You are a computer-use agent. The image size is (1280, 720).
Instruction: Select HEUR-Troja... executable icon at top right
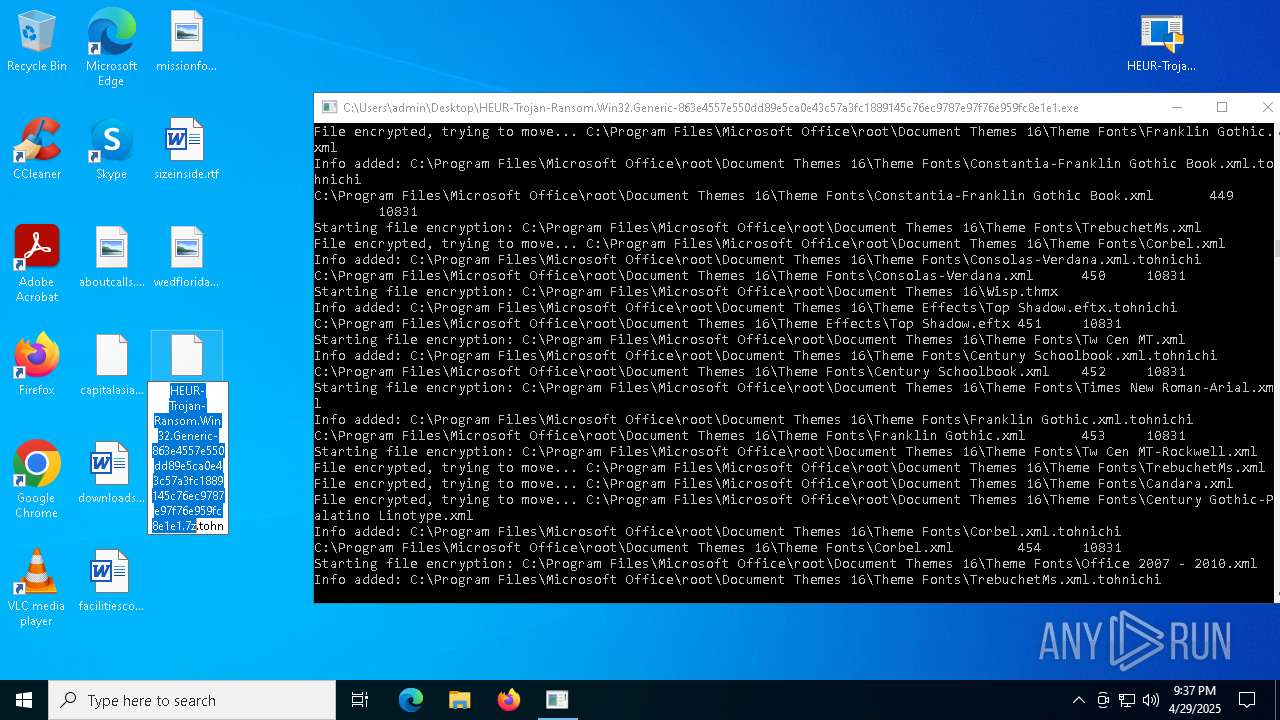point(1162,41)
